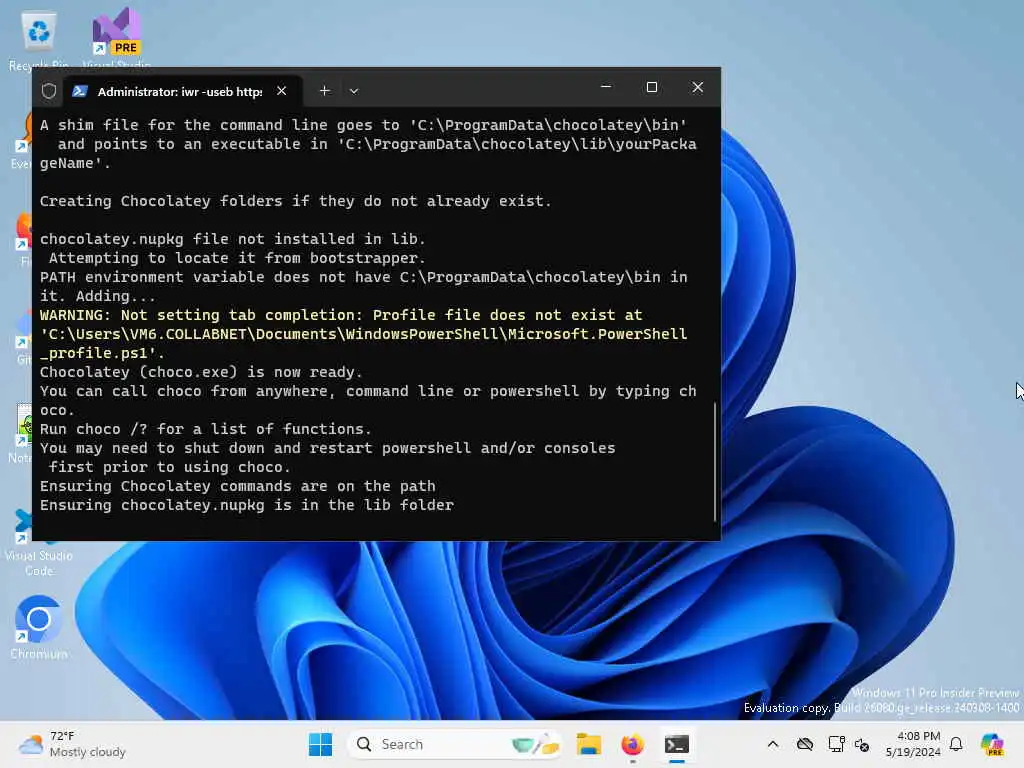Open the clock showing 4:08 PM
Screen dimensions: 1024x768
(913, 744)
